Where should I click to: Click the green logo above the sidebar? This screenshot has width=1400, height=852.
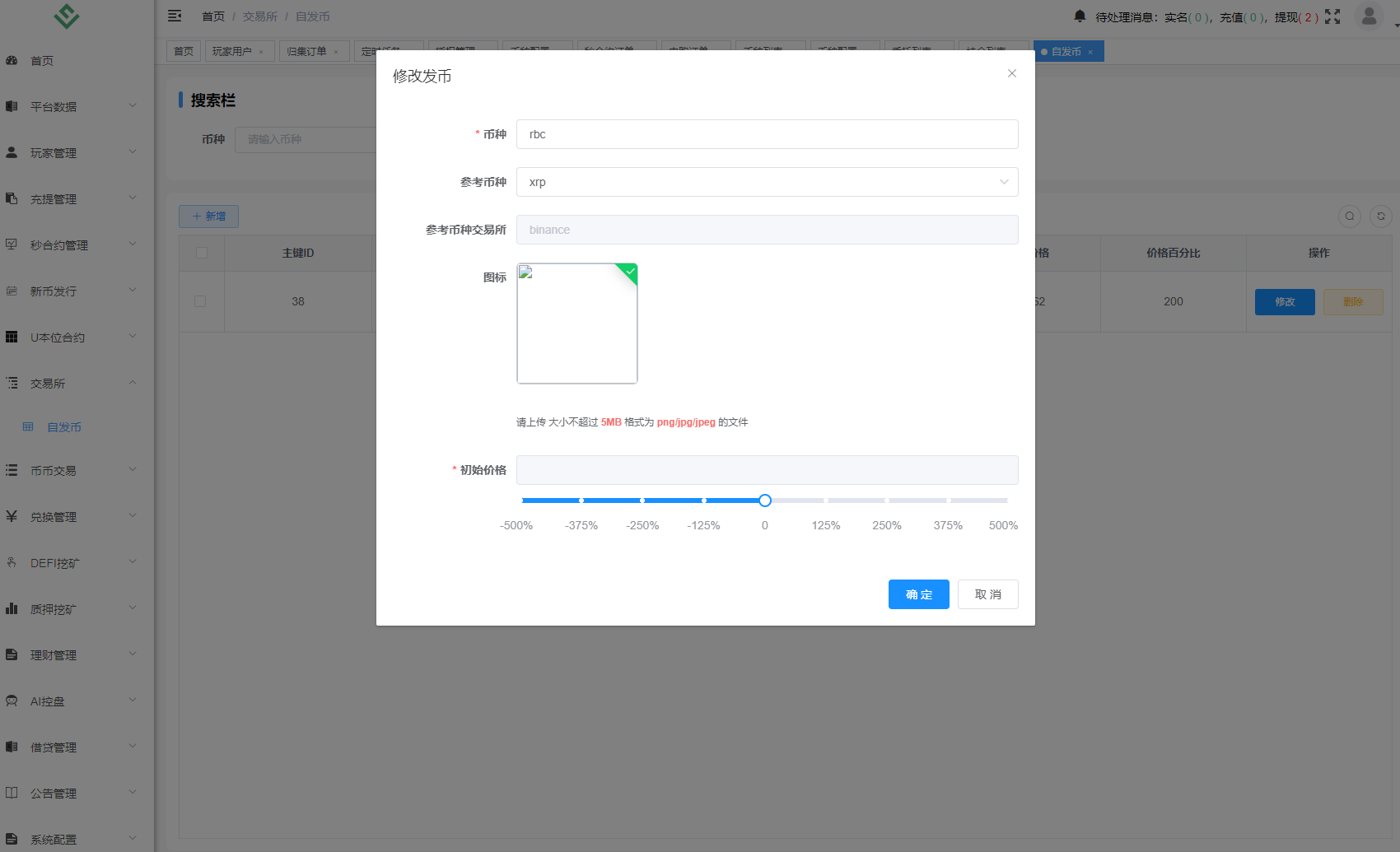click(67, 16)
